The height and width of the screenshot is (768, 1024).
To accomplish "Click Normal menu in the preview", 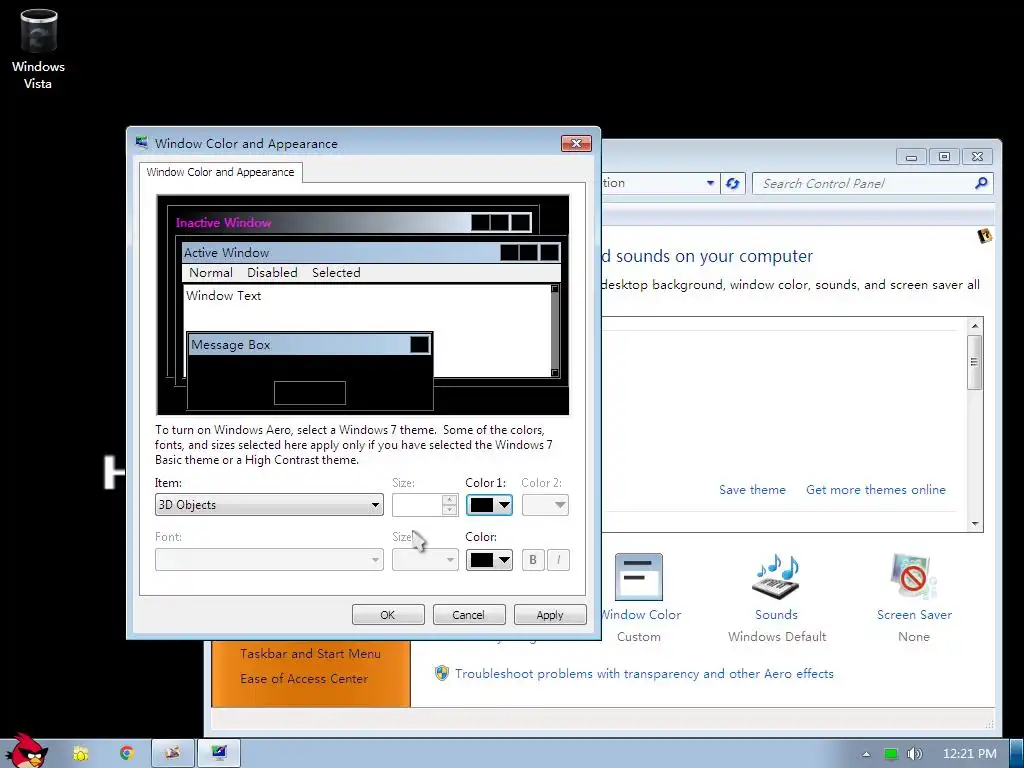I will coord(211,273).
